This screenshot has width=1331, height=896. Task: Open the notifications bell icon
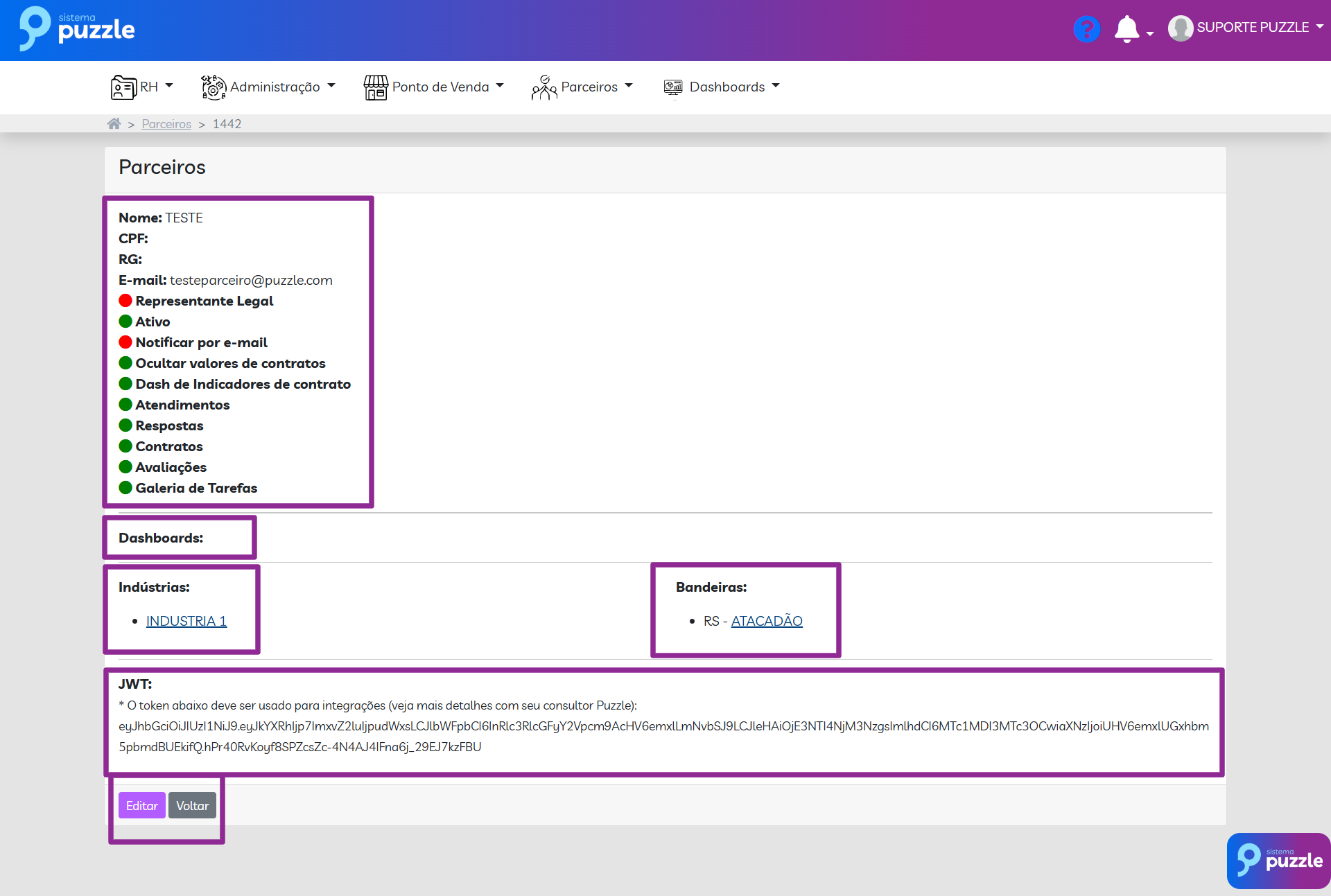(x=1126, y=29)
